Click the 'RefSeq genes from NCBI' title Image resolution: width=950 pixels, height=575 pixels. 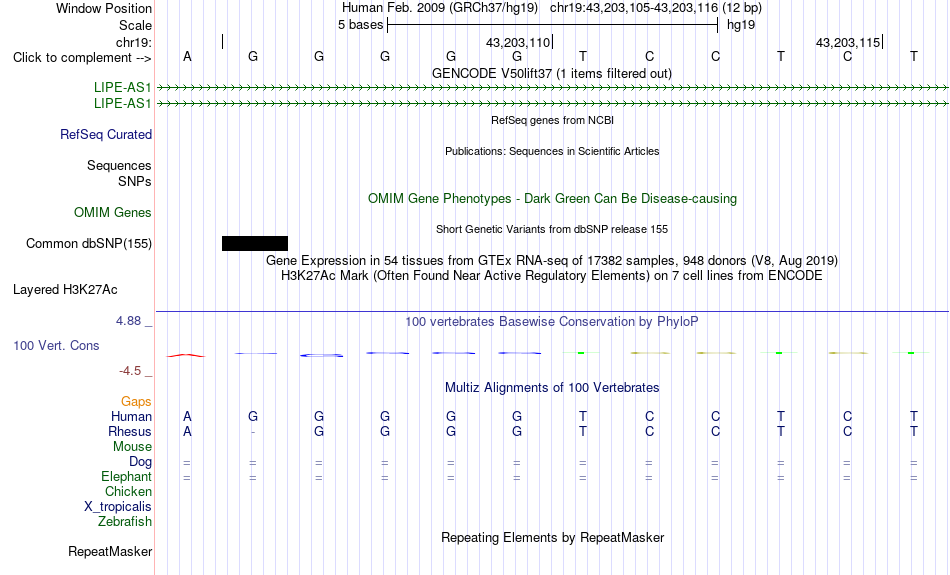[552, 120]
